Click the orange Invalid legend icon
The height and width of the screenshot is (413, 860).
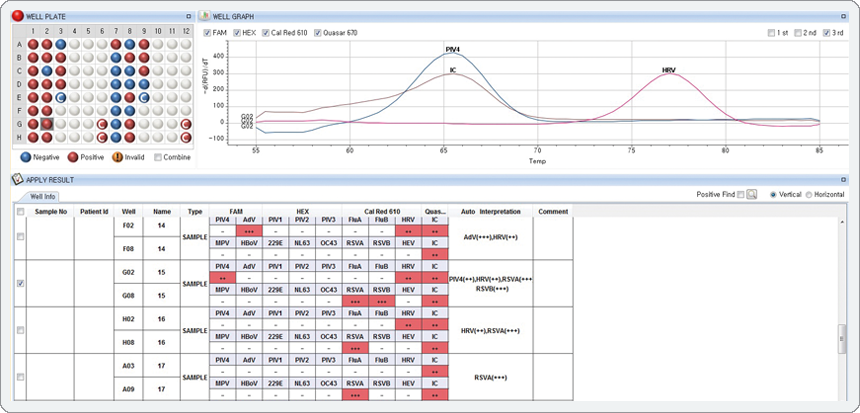[x=117, y=157]
